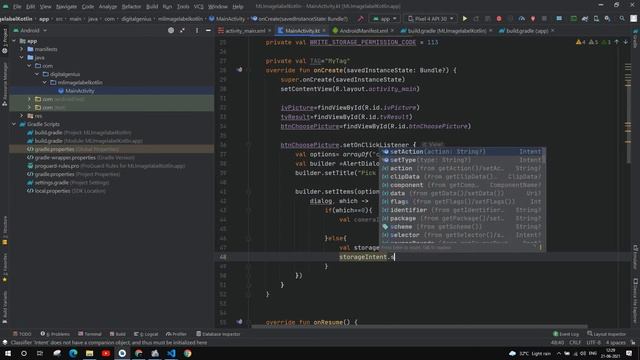Expand the manifests folder
Image resolution: width=640 pixels, height=360 pixels.
click(22, 49)
